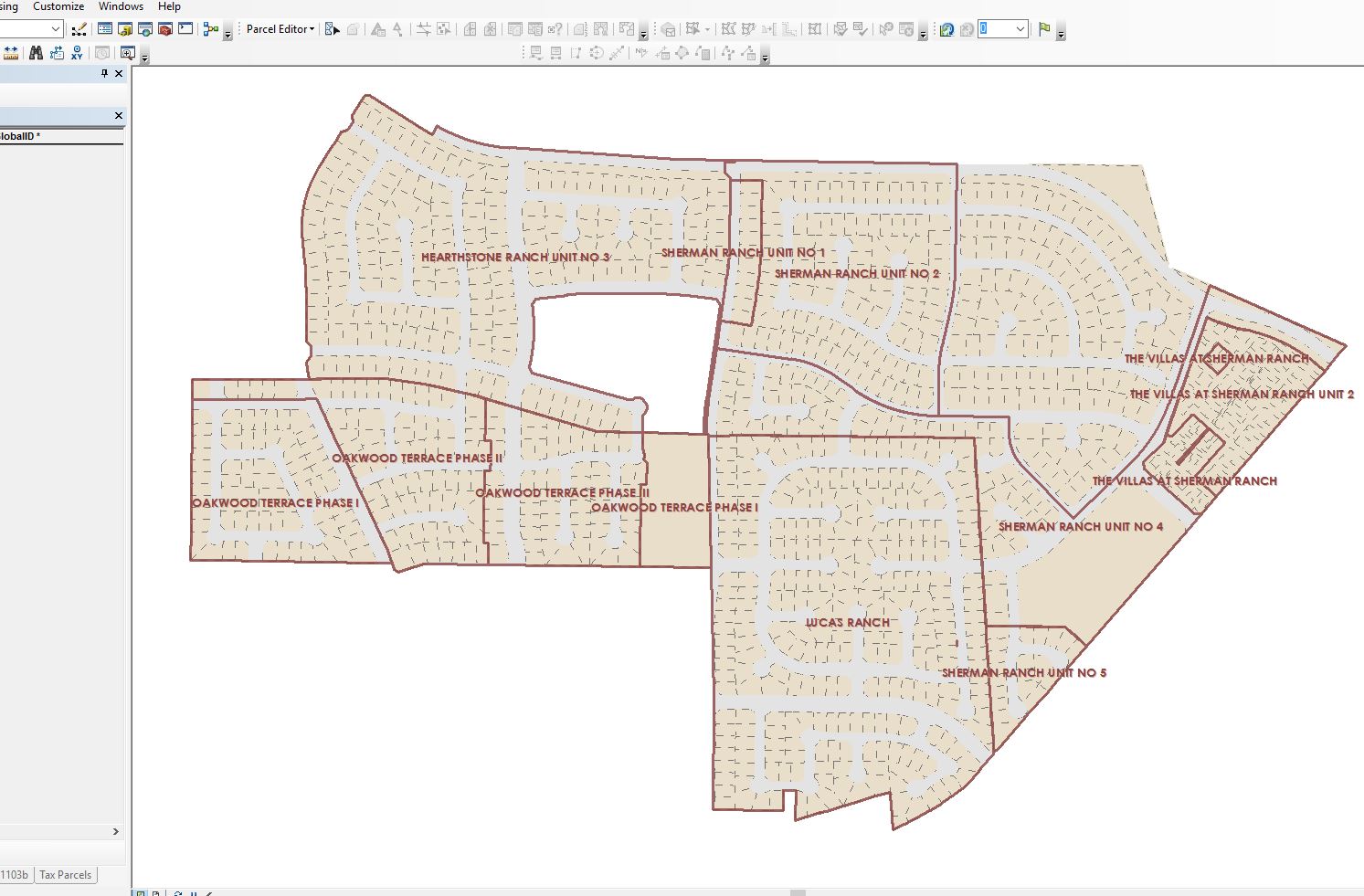This screenshot has width=1364, height=896.
Task: Expand the value 0 combo box
Action: [1020, 29]
